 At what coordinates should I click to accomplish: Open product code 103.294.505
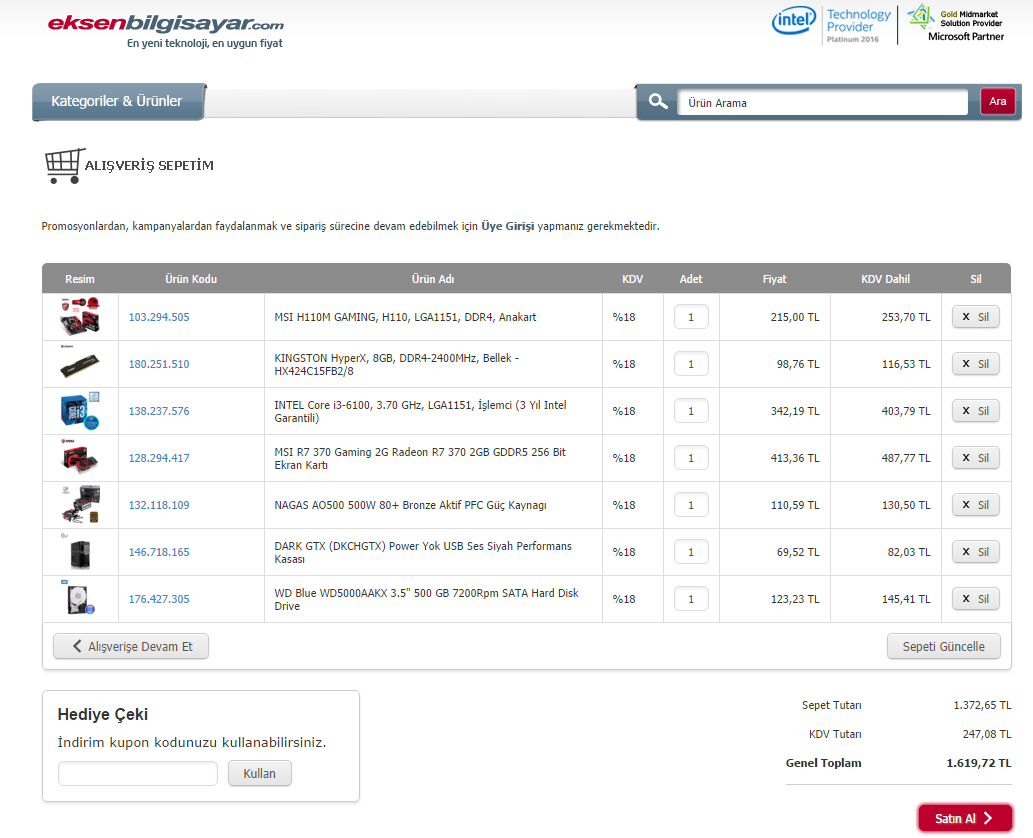[x=159, y=317]
